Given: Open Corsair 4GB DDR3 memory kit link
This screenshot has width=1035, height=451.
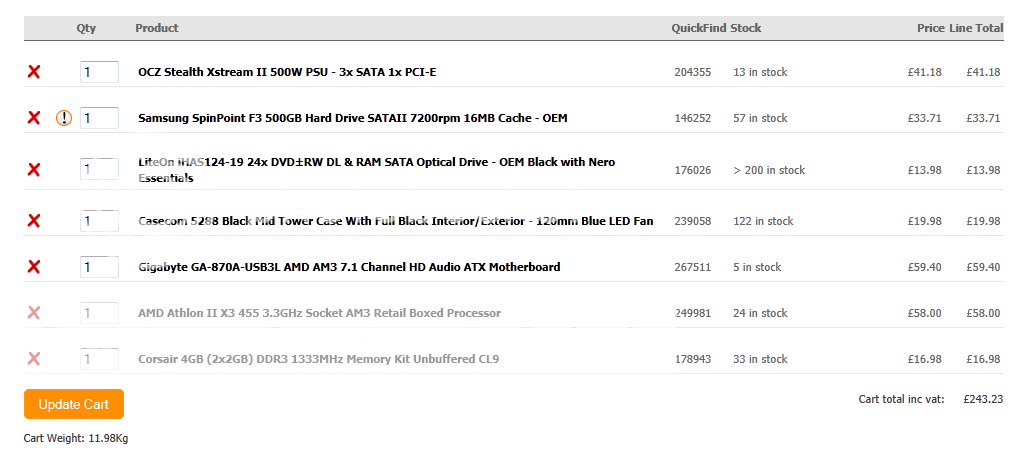Looking at the screenshot, I should click(x=318, y=359).
